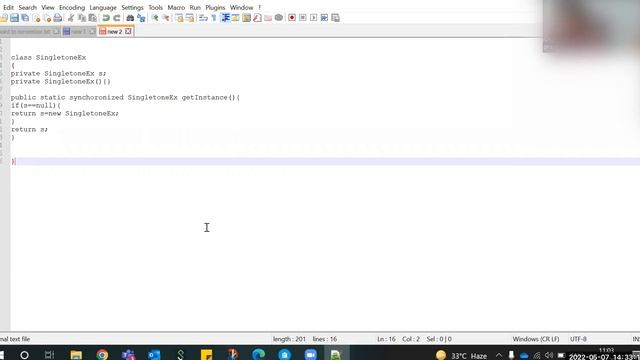Click 'UTF-8' encoding status field

point(578,339)
